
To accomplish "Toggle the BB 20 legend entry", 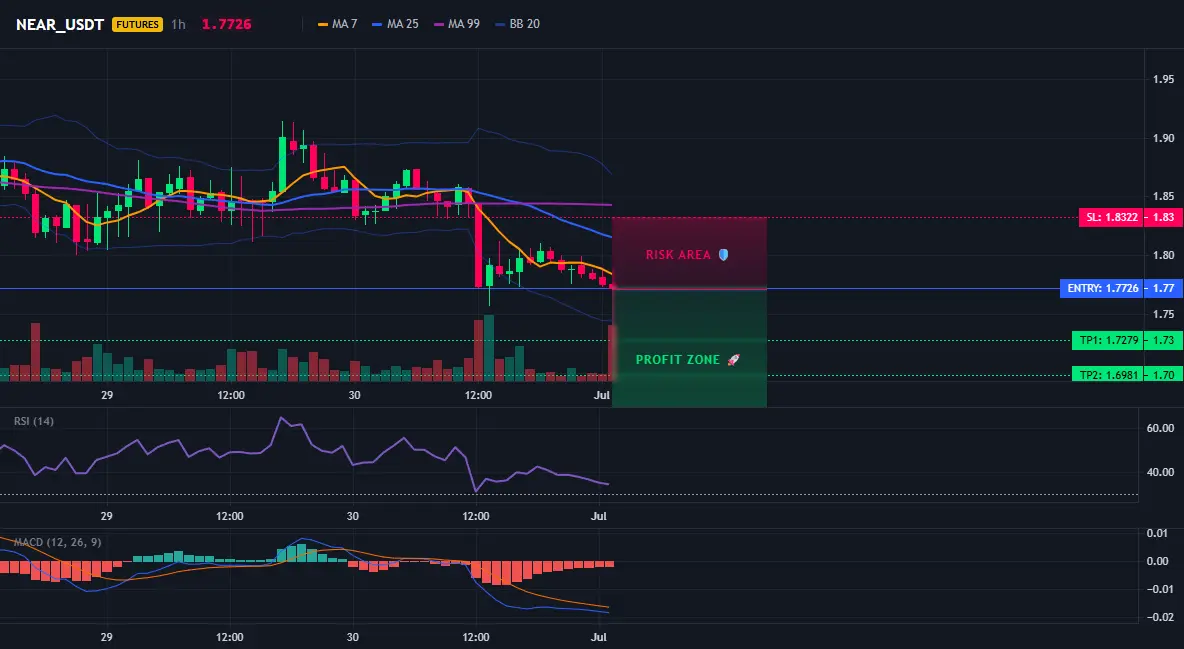I will 517,24.
